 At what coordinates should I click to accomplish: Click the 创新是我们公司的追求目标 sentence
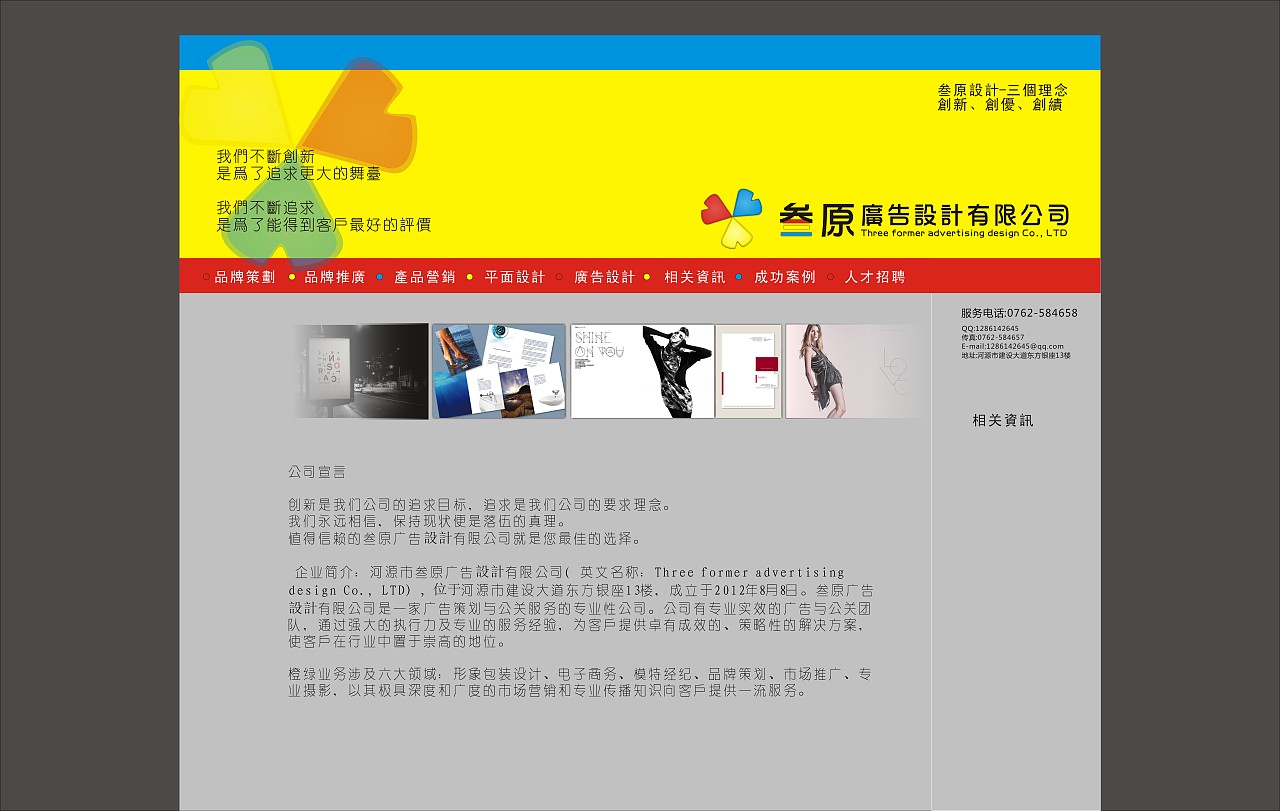(481, 505)
